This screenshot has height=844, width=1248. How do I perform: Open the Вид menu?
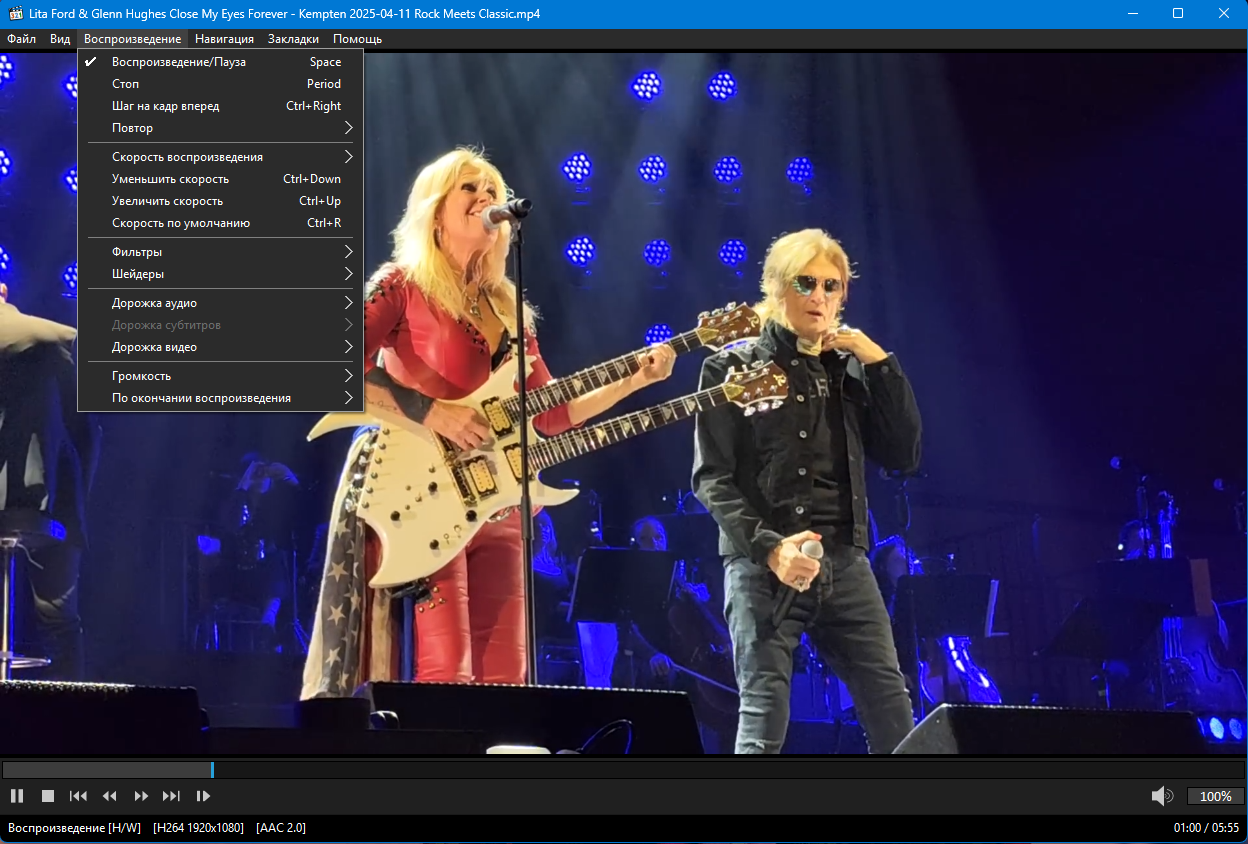click(60, 39)
